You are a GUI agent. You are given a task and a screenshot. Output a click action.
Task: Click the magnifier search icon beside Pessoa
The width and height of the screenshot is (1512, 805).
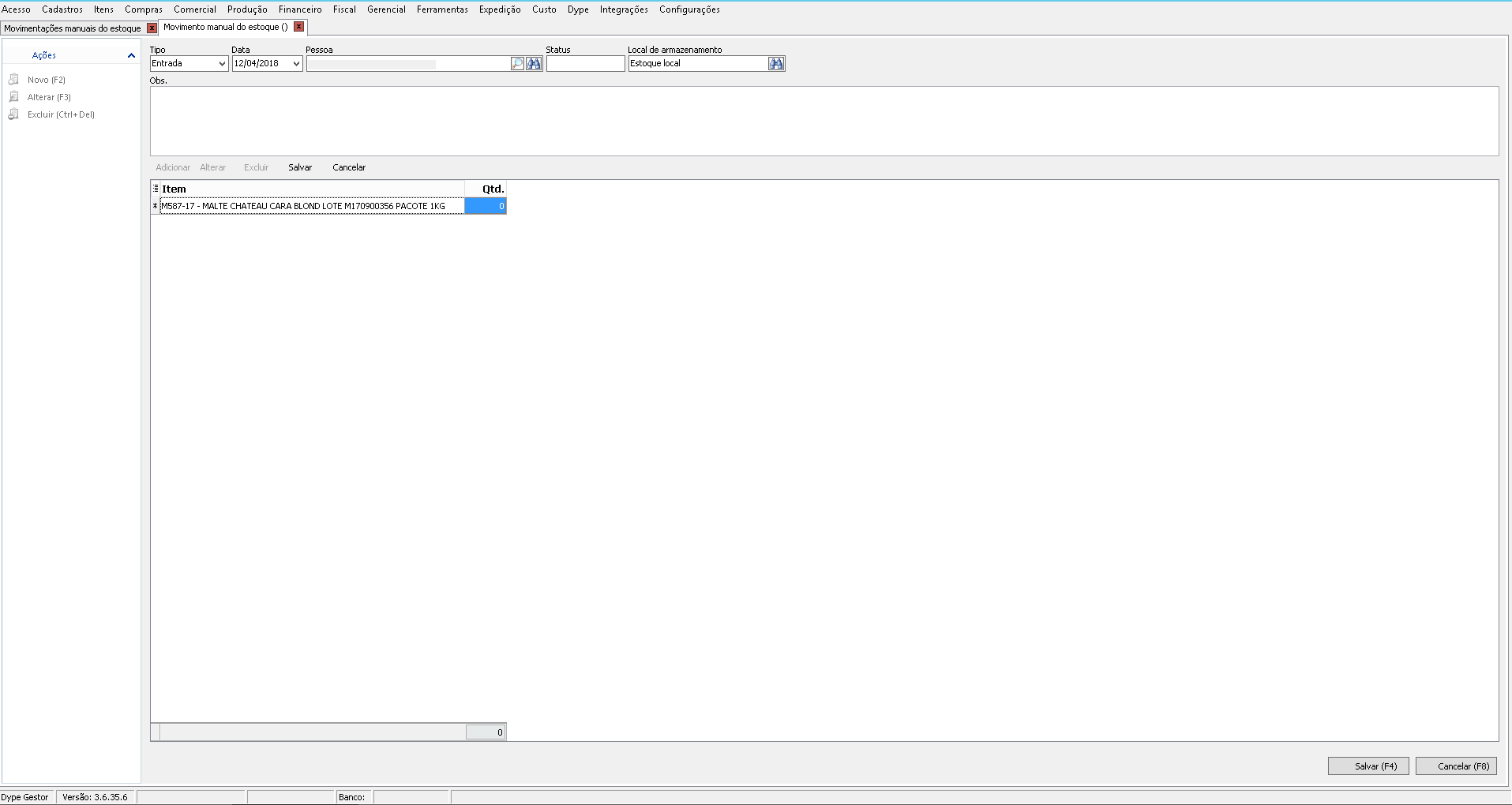(517, 64)
